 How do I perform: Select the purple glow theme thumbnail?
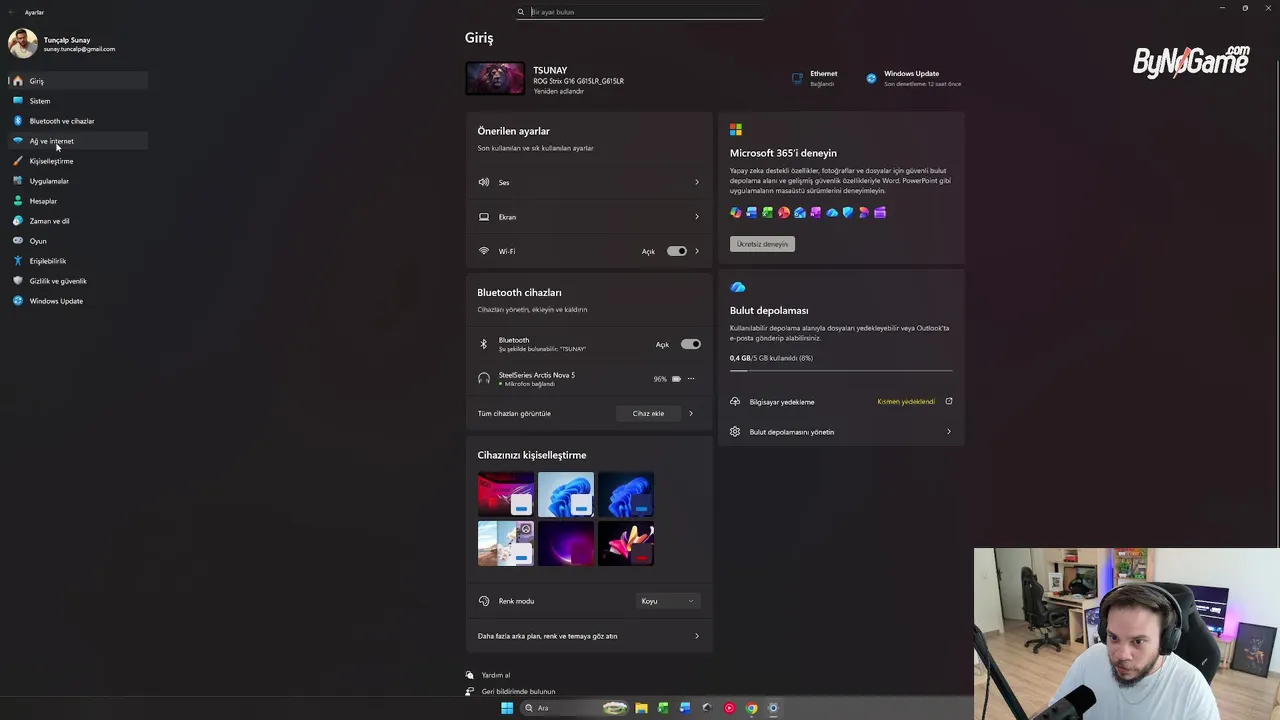tap(566, 543)
